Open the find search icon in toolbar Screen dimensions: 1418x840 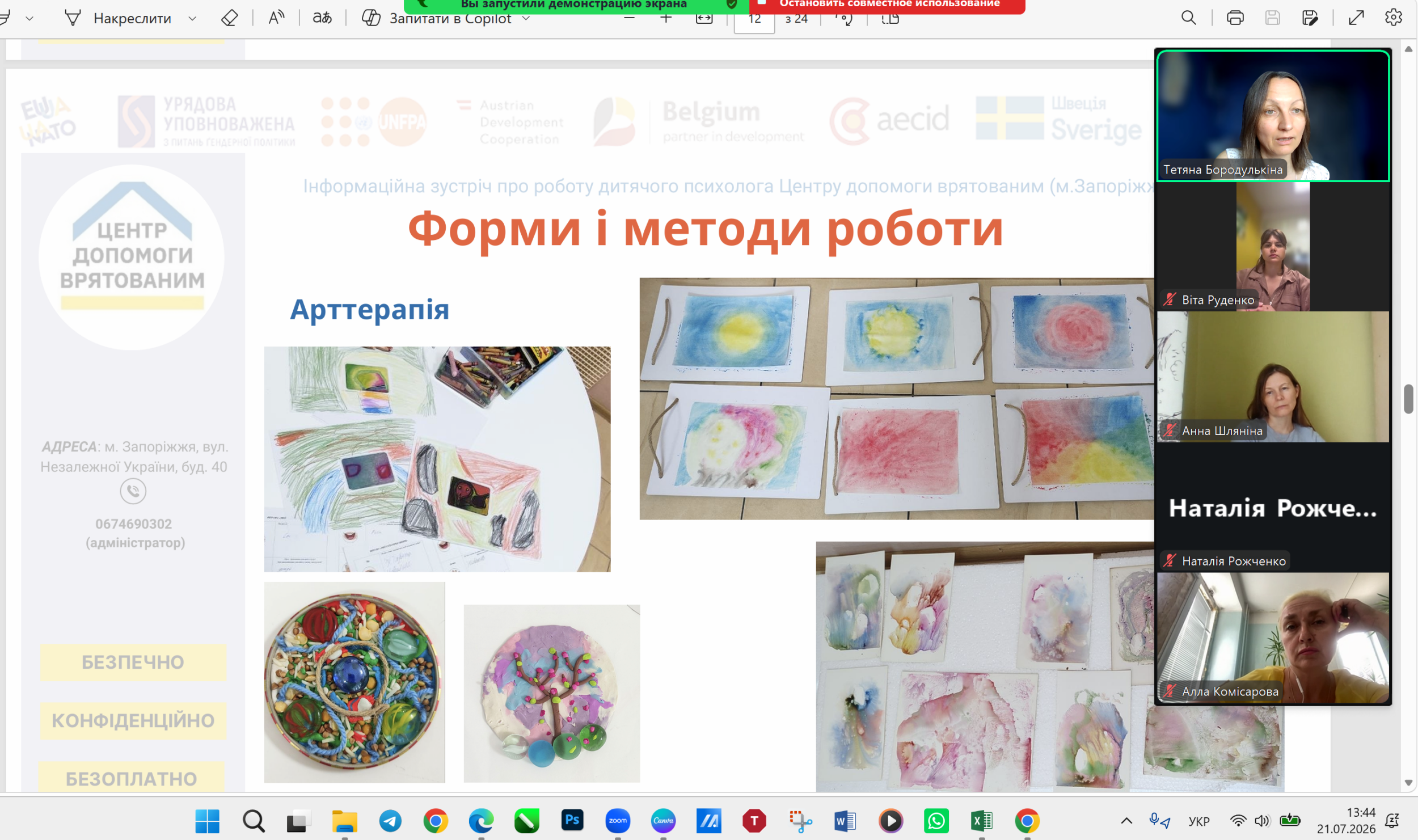[x=1189, y=18]
